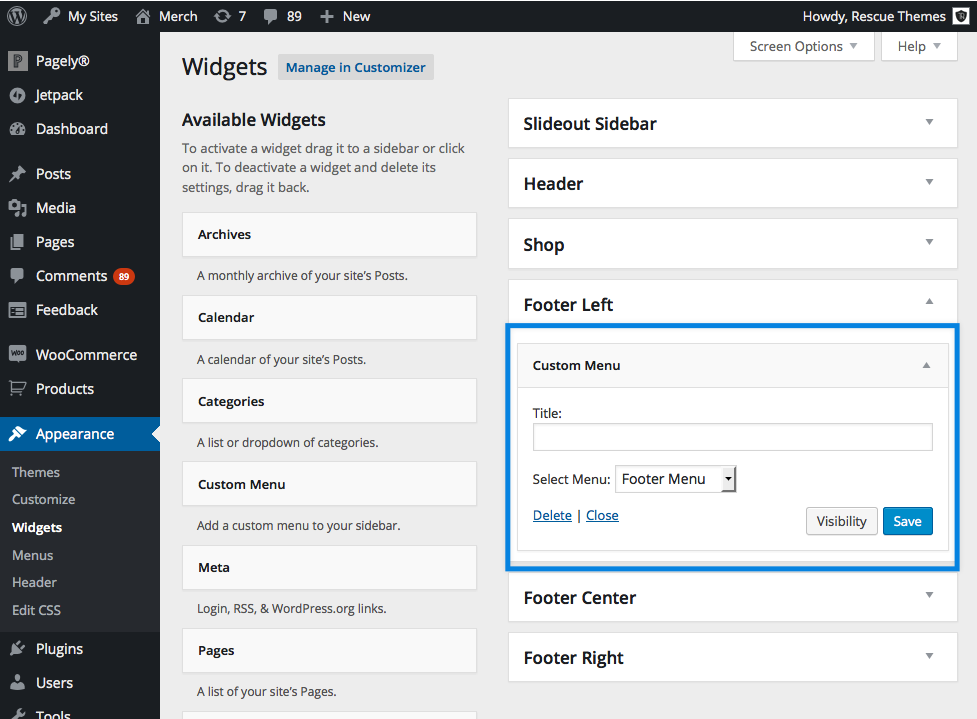Click the Tools wrench icon
The image size is (977, 719).
click(x=17, y=714)
